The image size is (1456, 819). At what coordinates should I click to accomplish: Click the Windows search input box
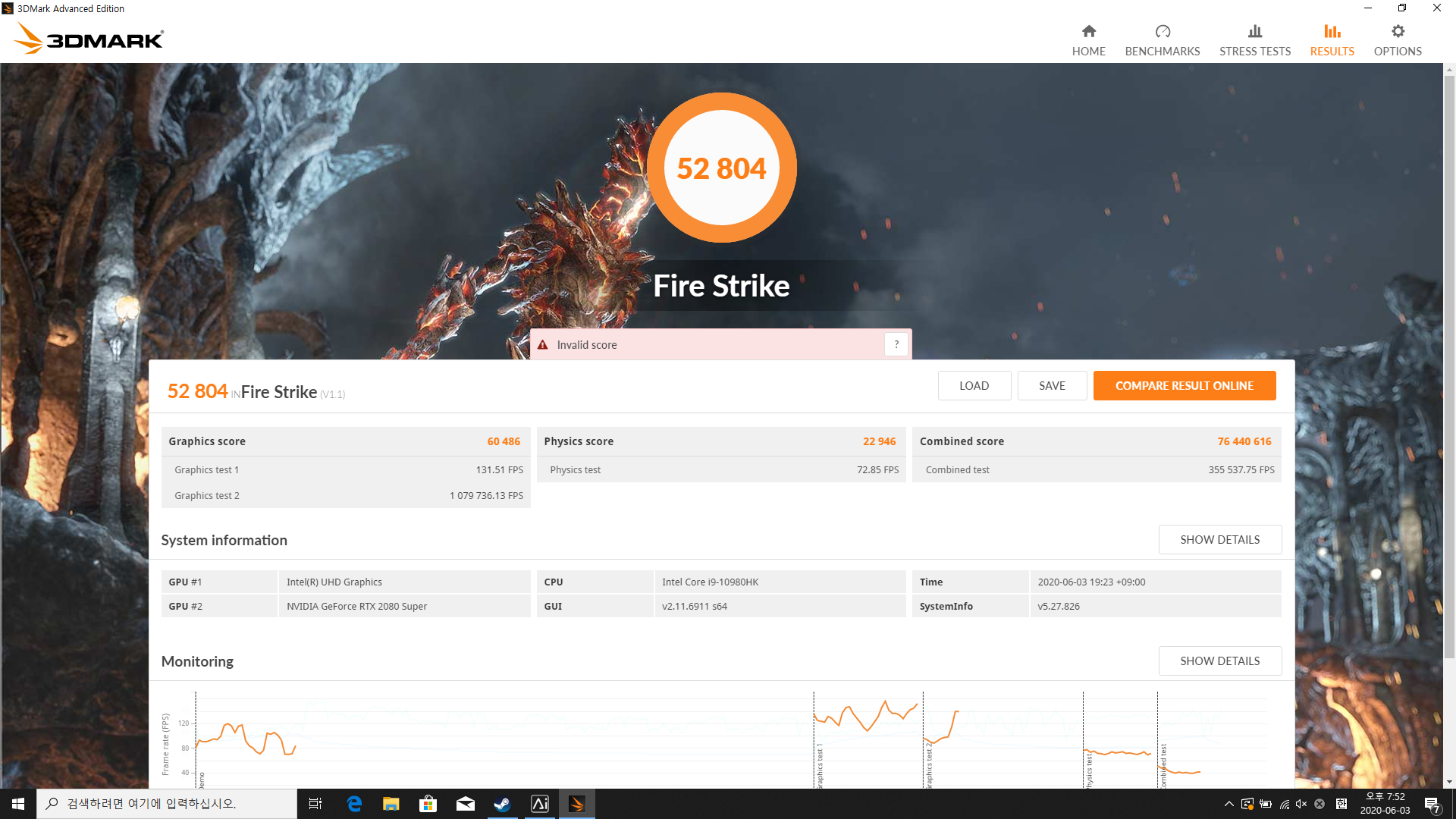pyautogui.click(x=167, y=804)
